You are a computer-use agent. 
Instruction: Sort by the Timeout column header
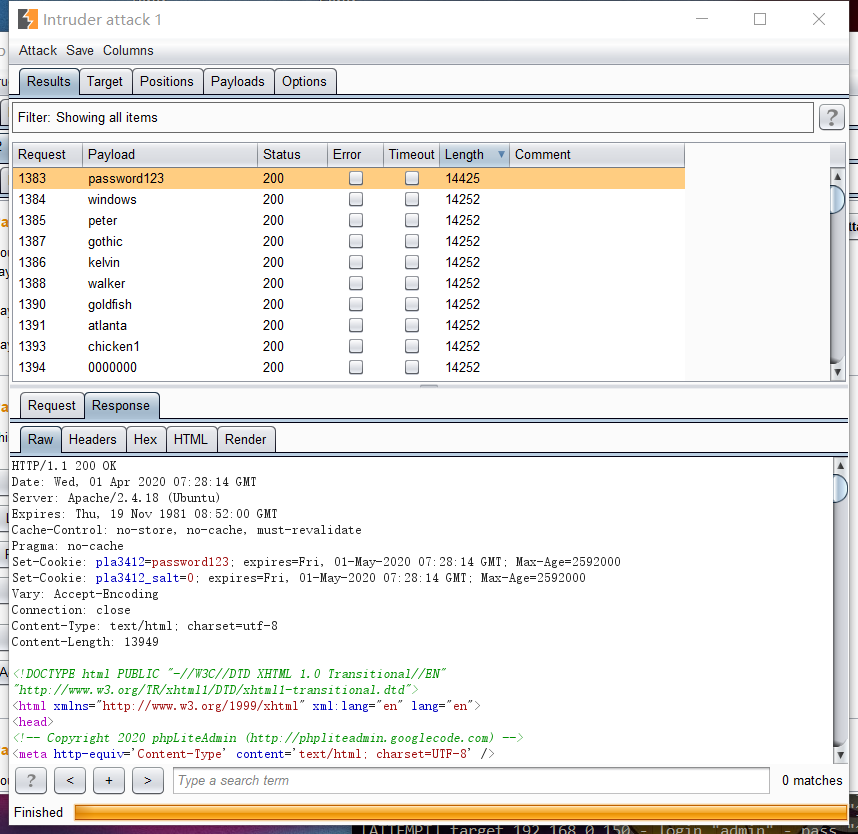pyautogui.click(x=411, y=155)
